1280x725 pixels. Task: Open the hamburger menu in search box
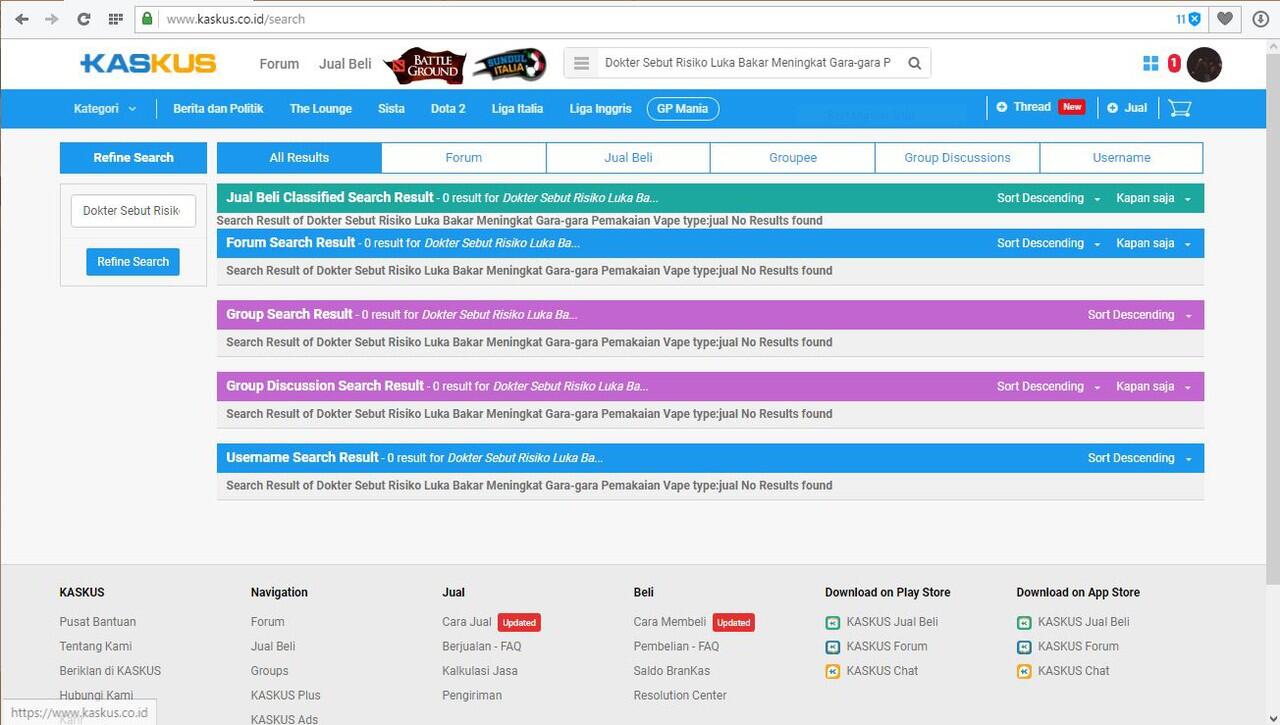point(582,63)
